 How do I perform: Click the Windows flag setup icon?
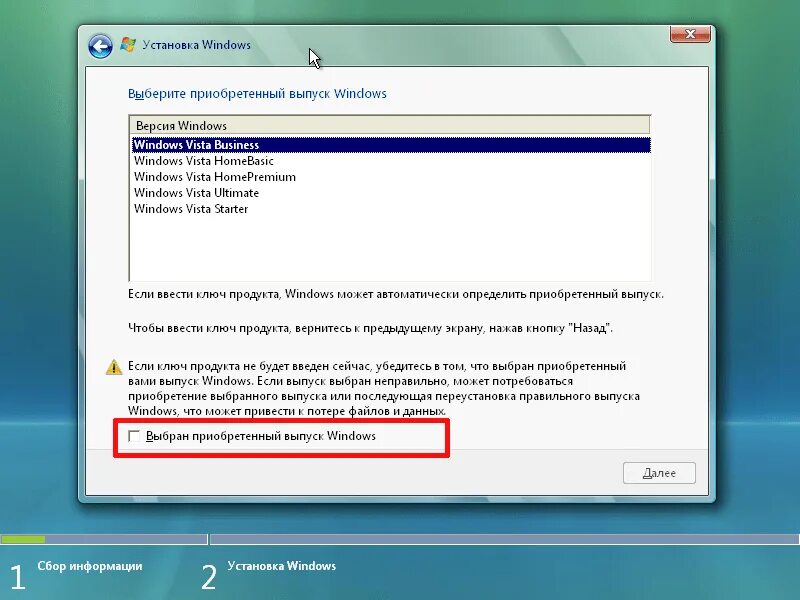pos(128,44)
